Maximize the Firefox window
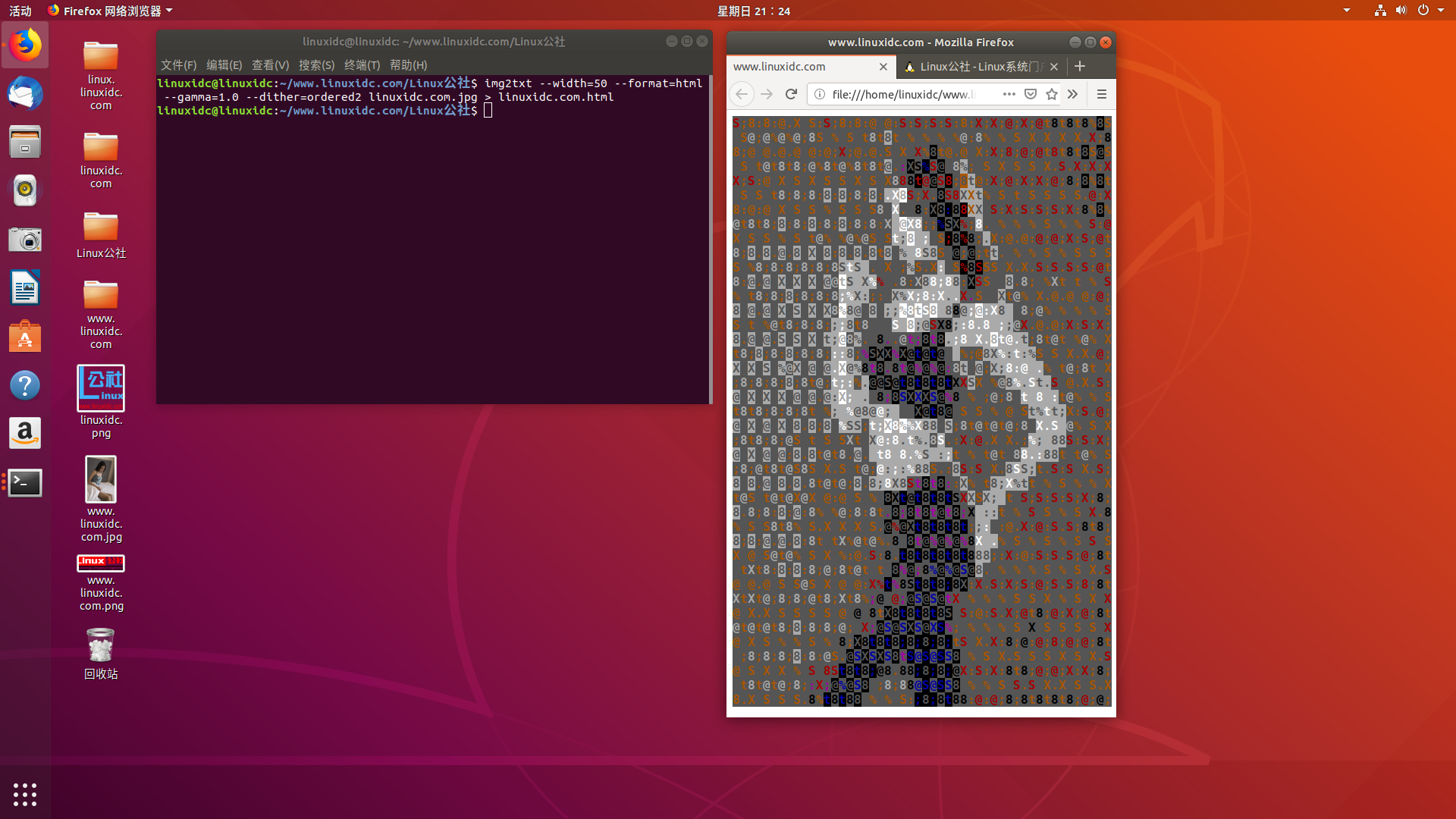The width and height of the screenshot is (1456, 819). click(1090, 42)
